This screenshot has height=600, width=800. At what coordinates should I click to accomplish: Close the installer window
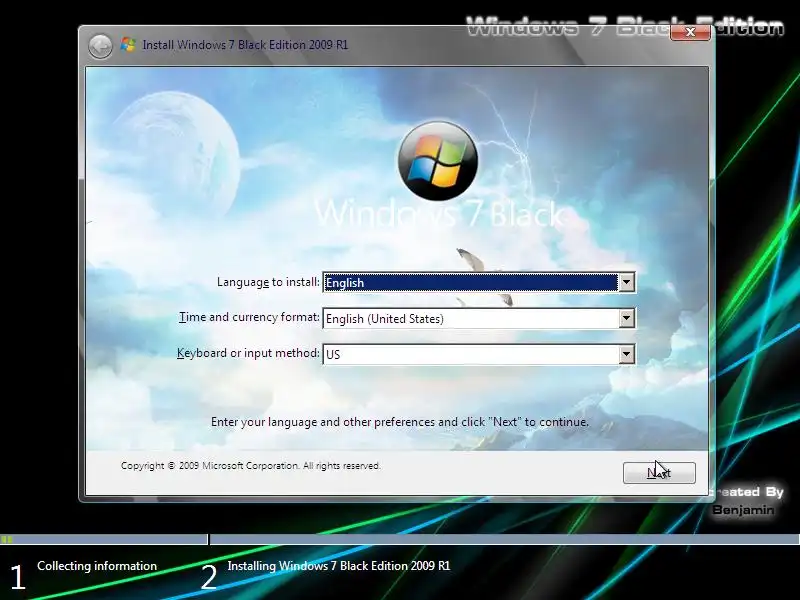click(690, 32)
